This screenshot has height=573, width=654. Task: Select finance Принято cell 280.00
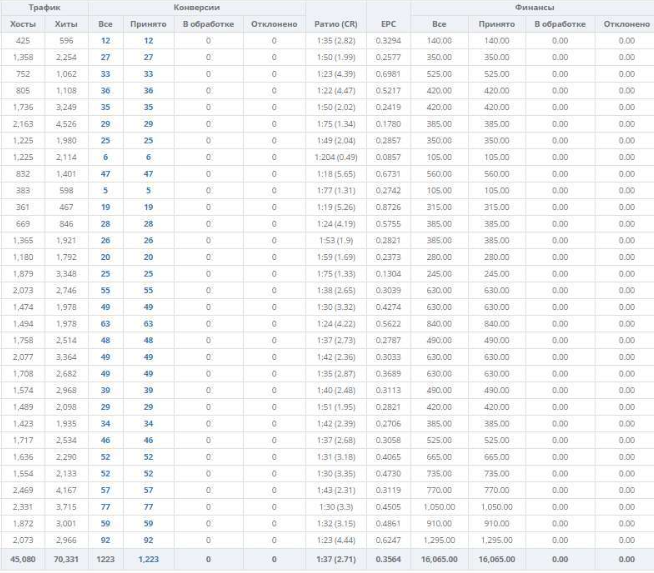[x=496, y=257]
